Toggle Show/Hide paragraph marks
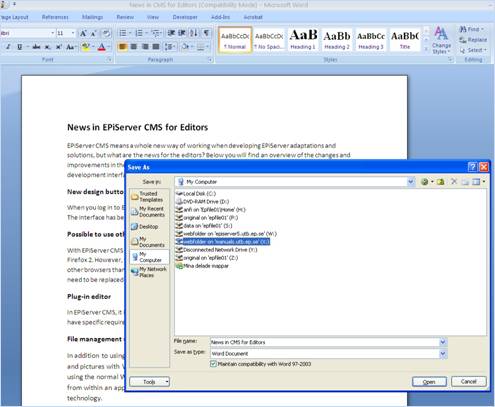This screenshot has width=495, height=407. click(206, 33)
